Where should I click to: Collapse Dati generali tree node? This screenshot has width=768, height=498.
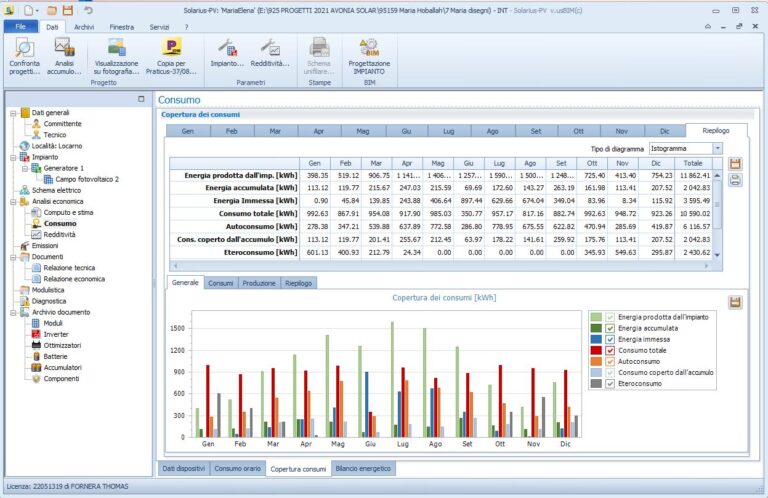13,113
